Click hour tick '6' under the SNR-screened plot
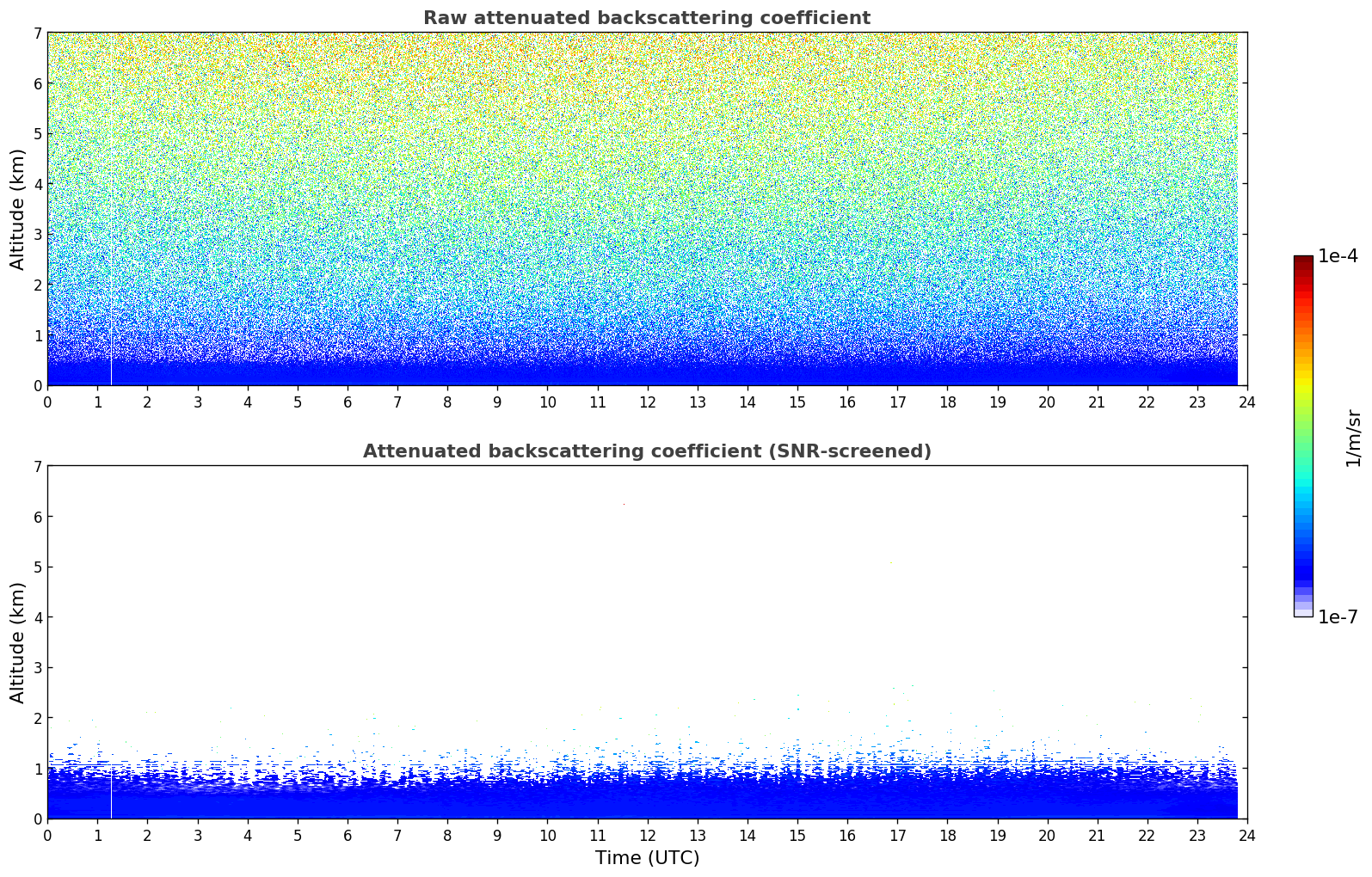 coord(348,835)
